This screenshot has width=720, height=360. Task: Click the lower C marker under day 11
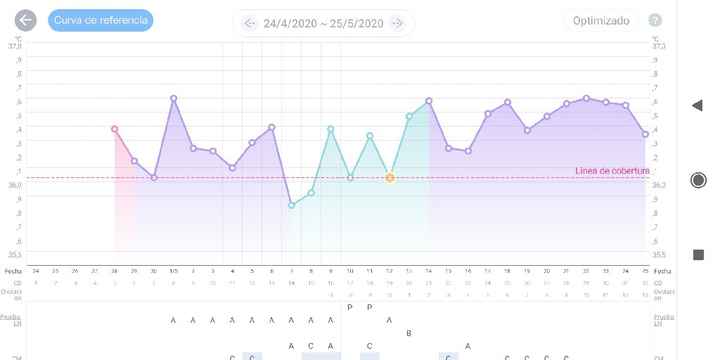[370, 346]
